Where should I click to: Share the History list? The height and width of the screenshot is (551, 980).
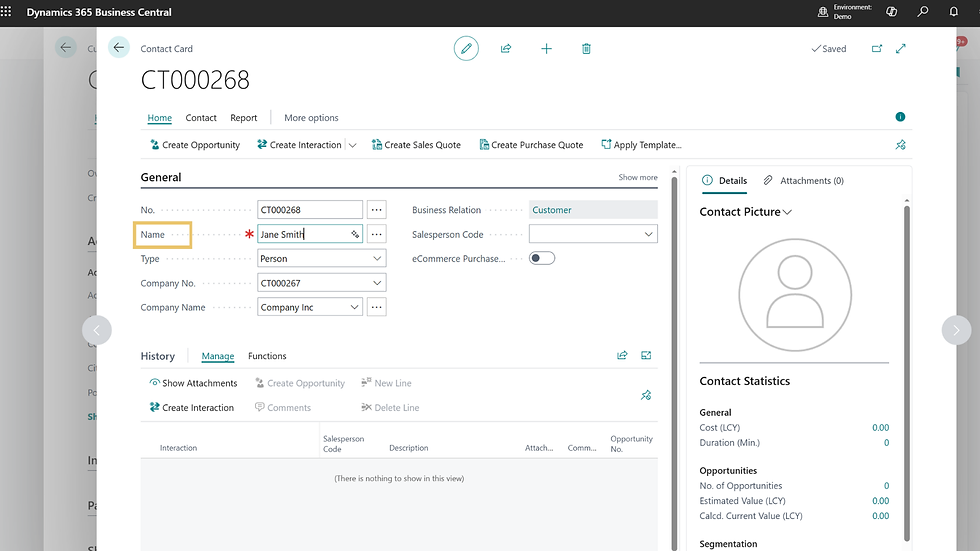click(x=622, y=355)
